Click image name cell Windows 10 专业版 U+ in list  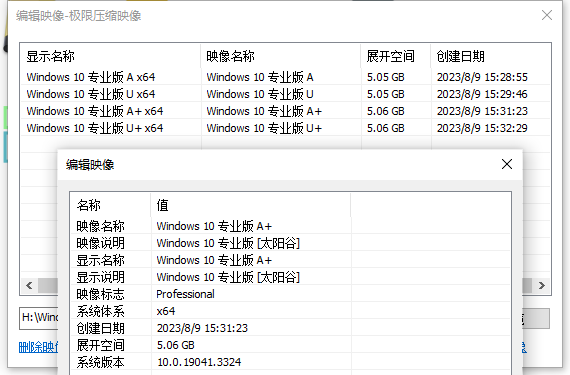(x=264, y=128)
